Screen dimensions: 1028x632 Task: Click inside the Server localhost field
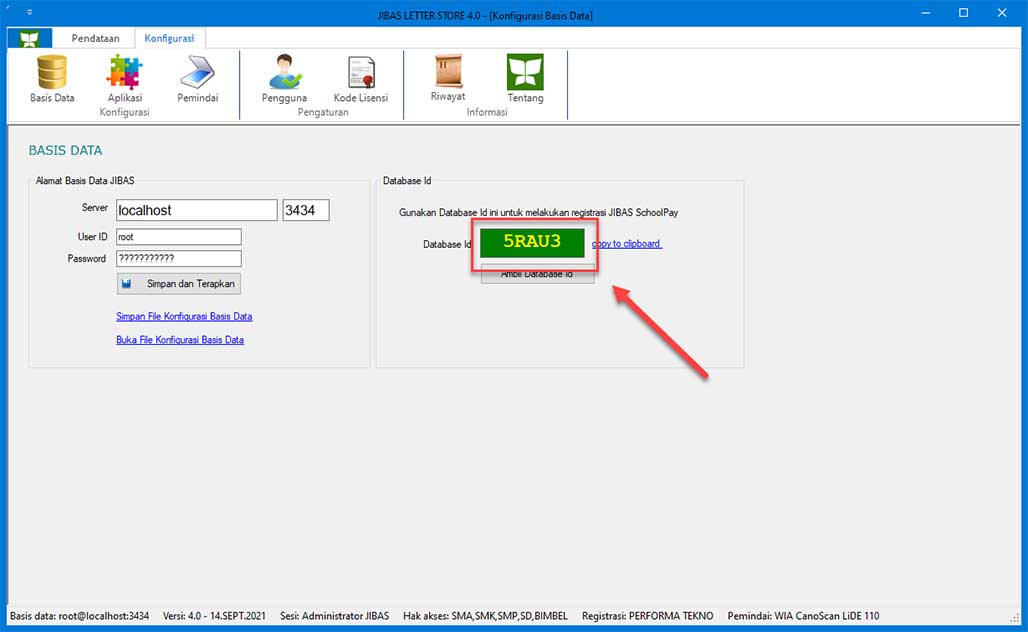[x=195, y=209]
